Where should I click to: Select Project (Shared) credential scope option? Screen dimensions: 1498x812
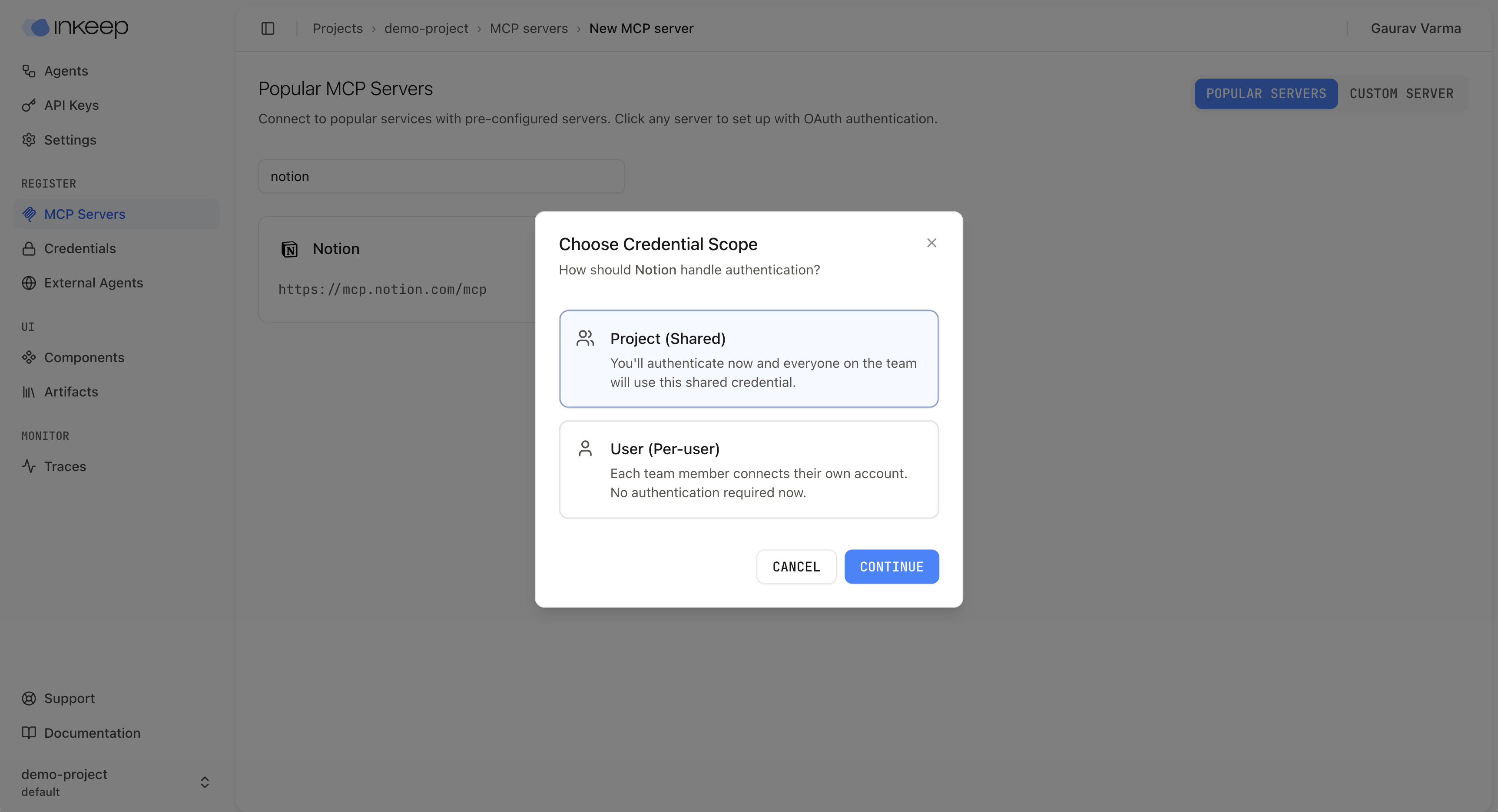tap(749, 359)
